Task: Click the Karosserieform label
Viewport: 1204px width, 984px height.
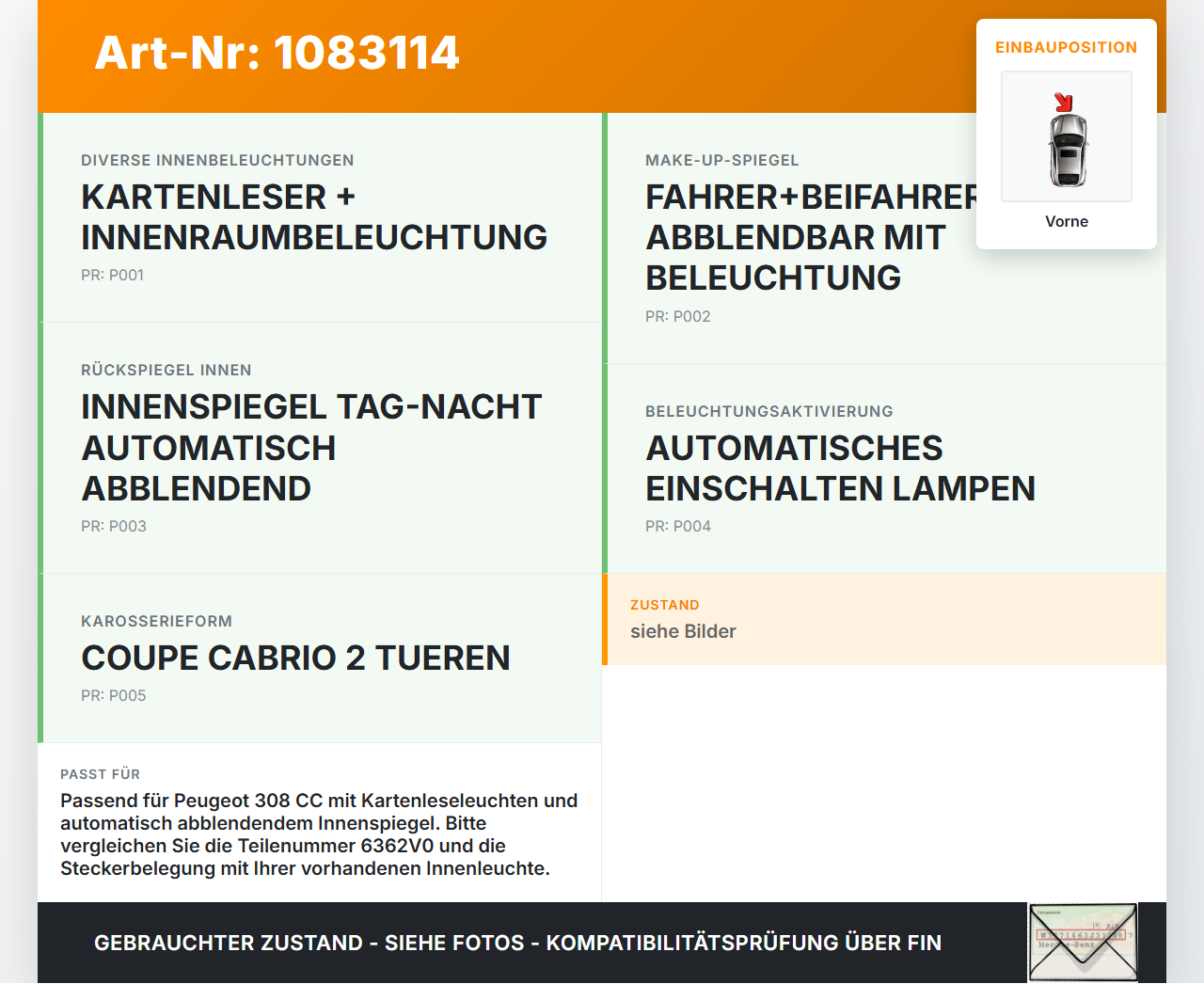Action: click(x=156, y=622)
